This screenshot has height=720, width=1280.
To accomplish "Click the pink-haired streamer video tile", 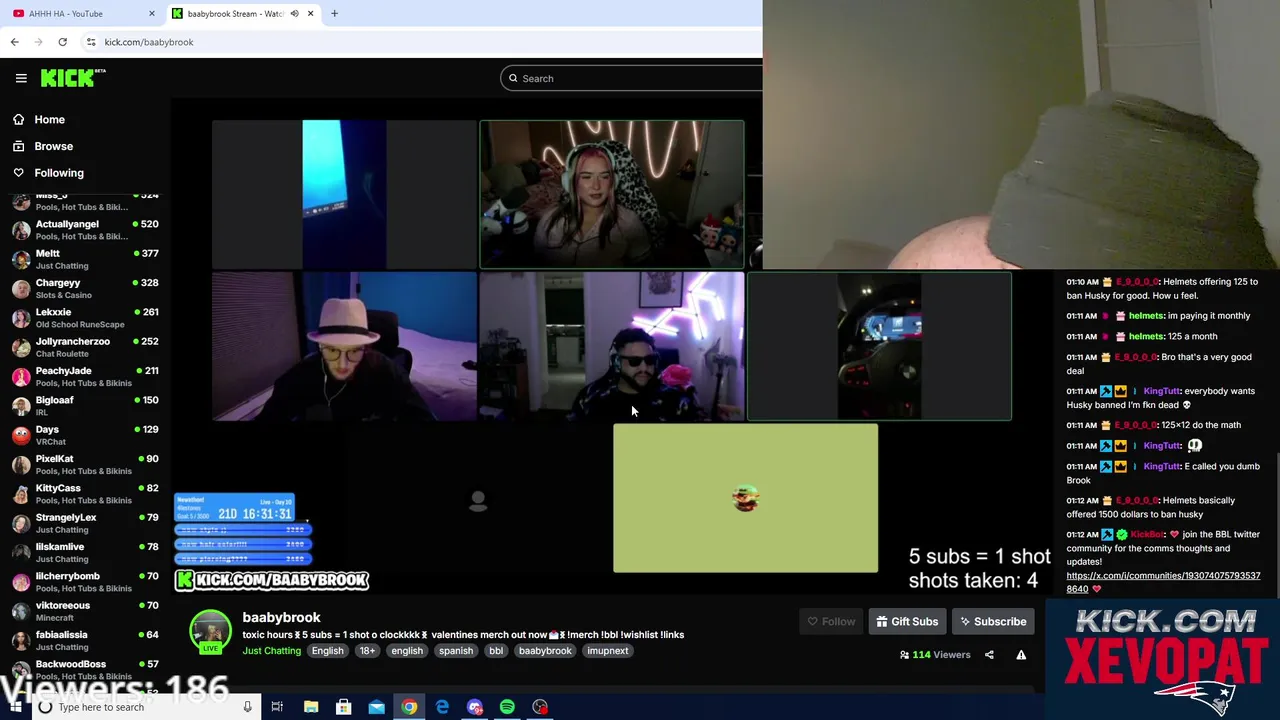I will 612,195.
